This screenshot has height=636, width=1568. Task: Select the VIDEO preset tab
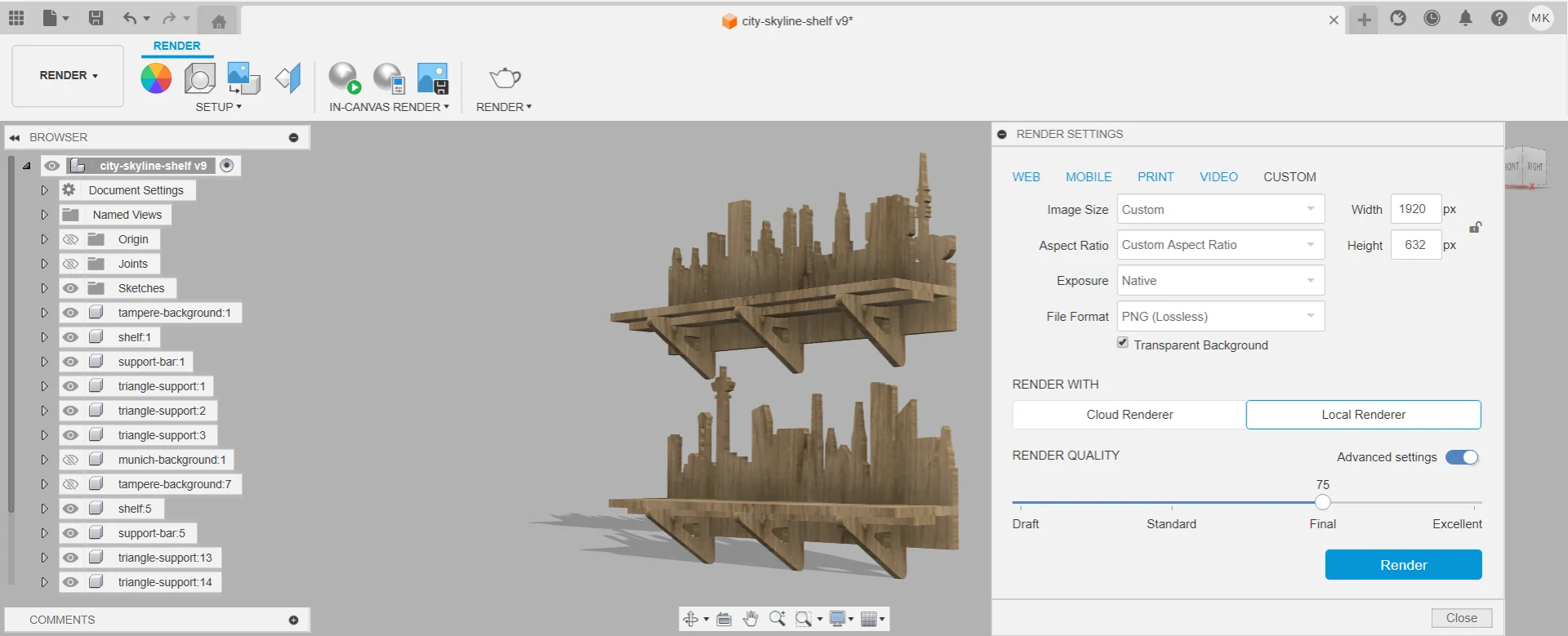tap(1218, 177)
